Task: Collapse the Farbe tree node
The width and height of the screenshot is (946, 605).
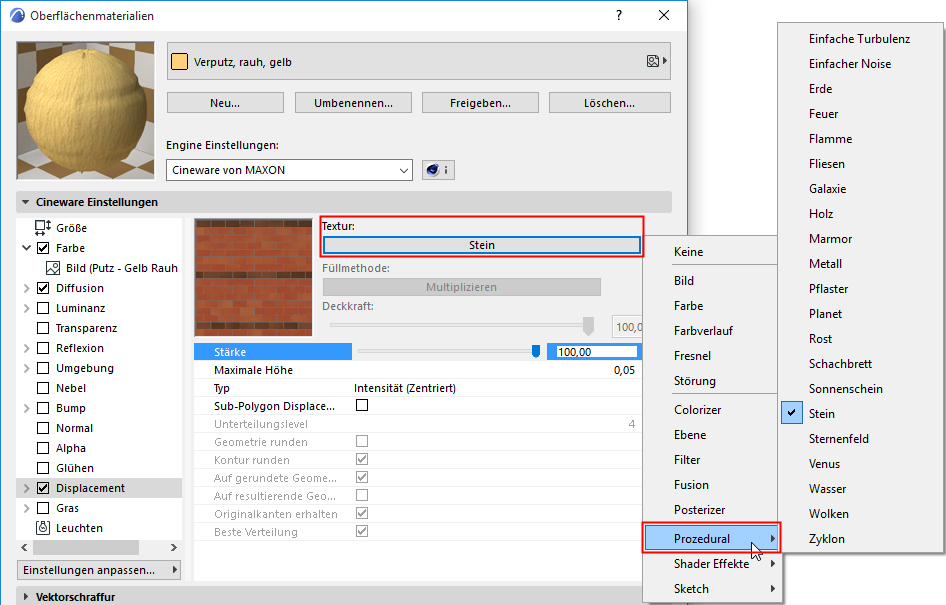Action: click(x=27, y=248)
